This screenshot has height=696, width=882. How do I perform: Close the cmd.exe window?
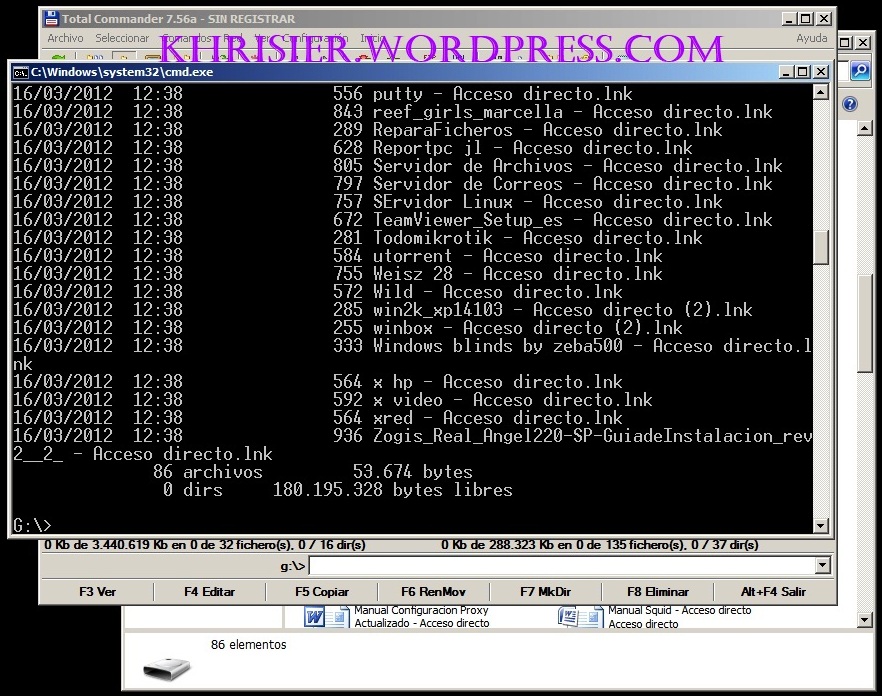pos(821,72)
